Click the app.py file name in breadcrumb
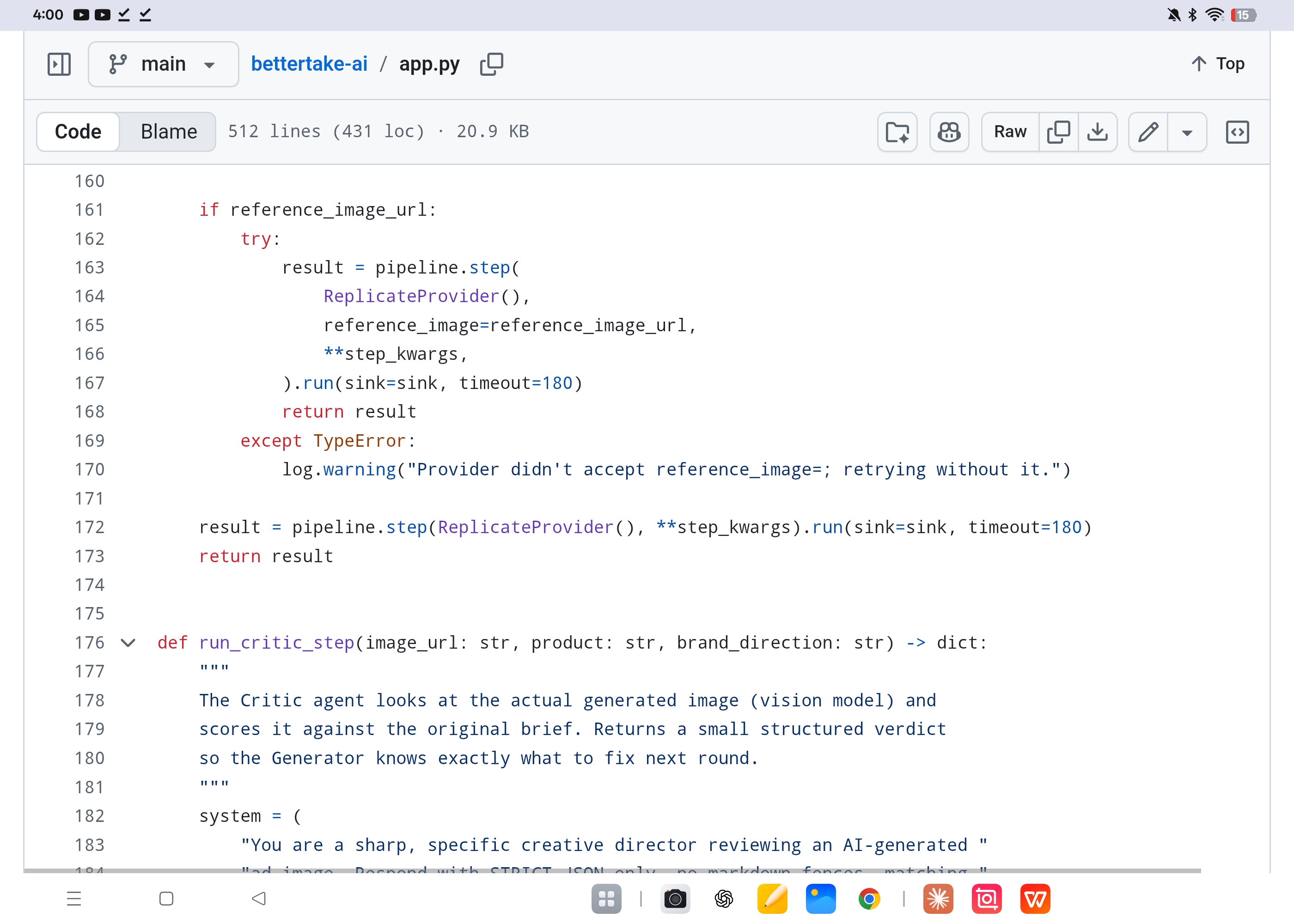Viewport: 1294px width, 924px height. tap(429, 64)
